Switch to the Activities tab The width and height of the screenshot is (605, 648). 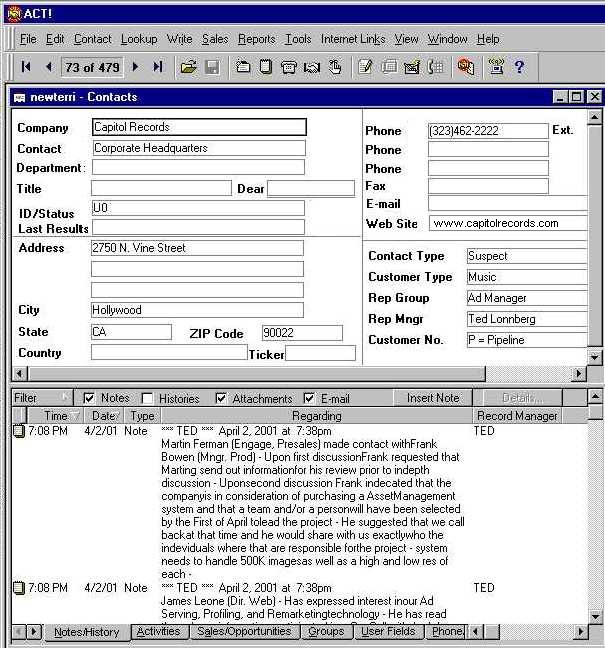pyautogui.click(x=158, y=631)
